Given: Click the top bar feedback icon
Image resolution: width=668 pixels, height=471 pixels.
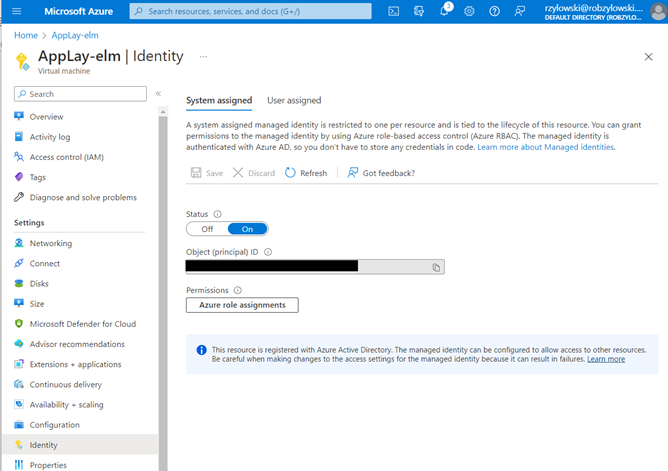Looking at the screenshot, I should pos(519,11).
